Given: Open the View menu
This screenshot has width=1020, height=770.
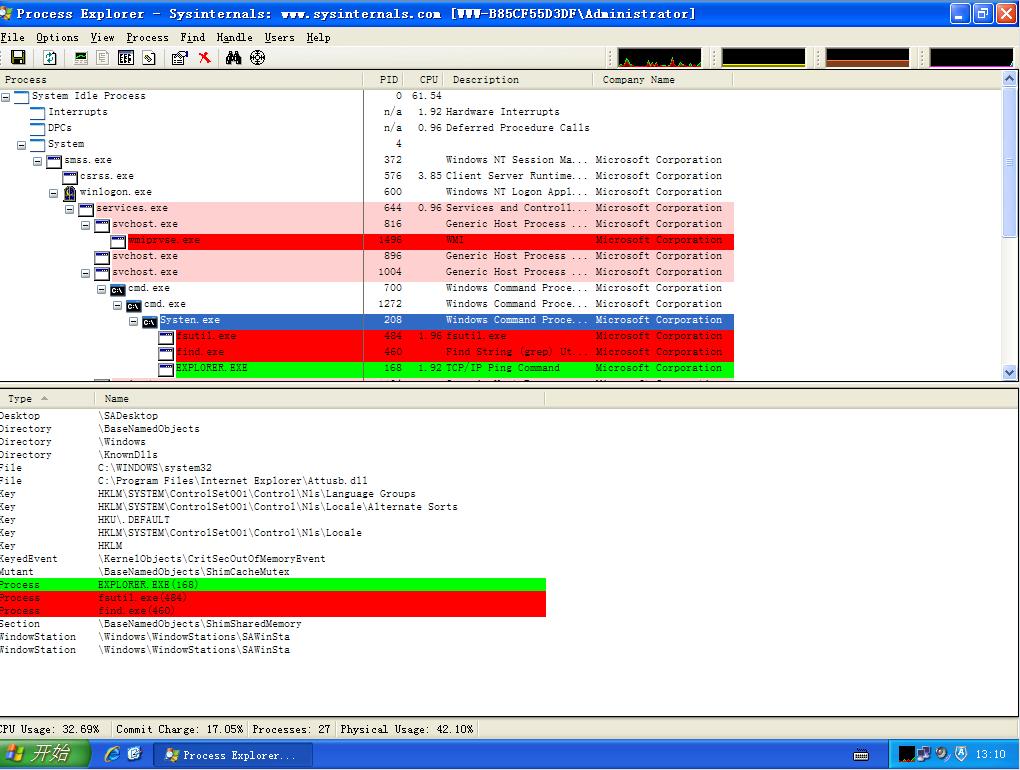Looking at the screenshot, I should 103,38.
